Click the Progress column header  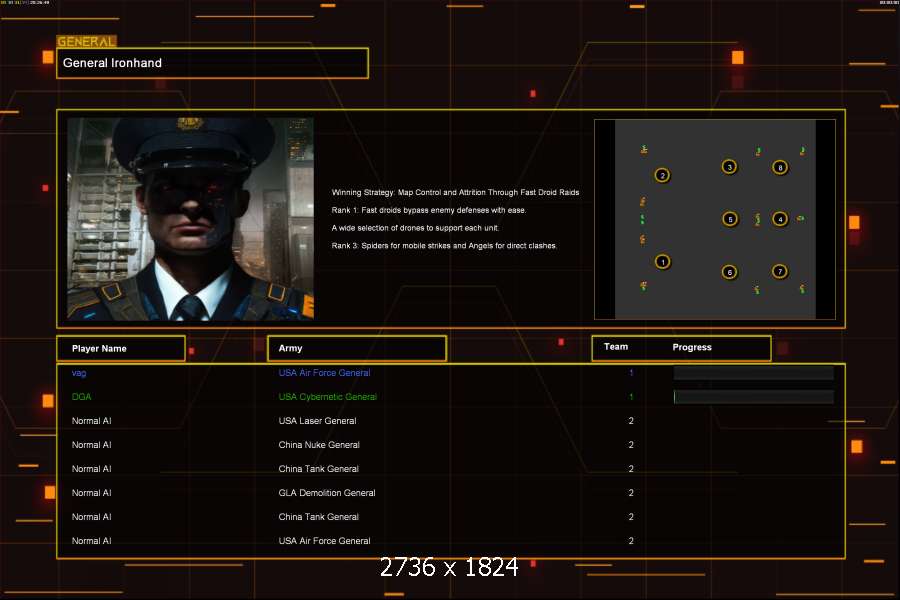[692, 347]
